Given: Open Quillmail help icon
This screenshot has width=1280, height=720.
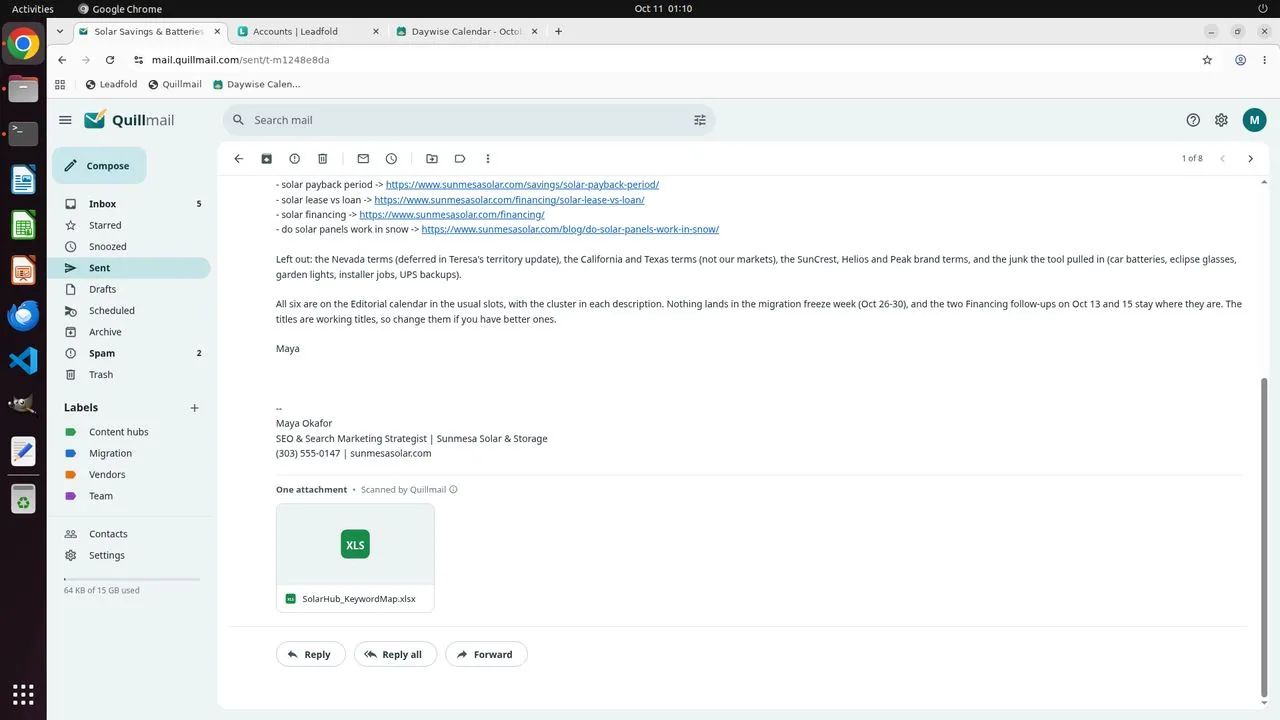Looking at the screenshot, I should (x=1193, y=120).
